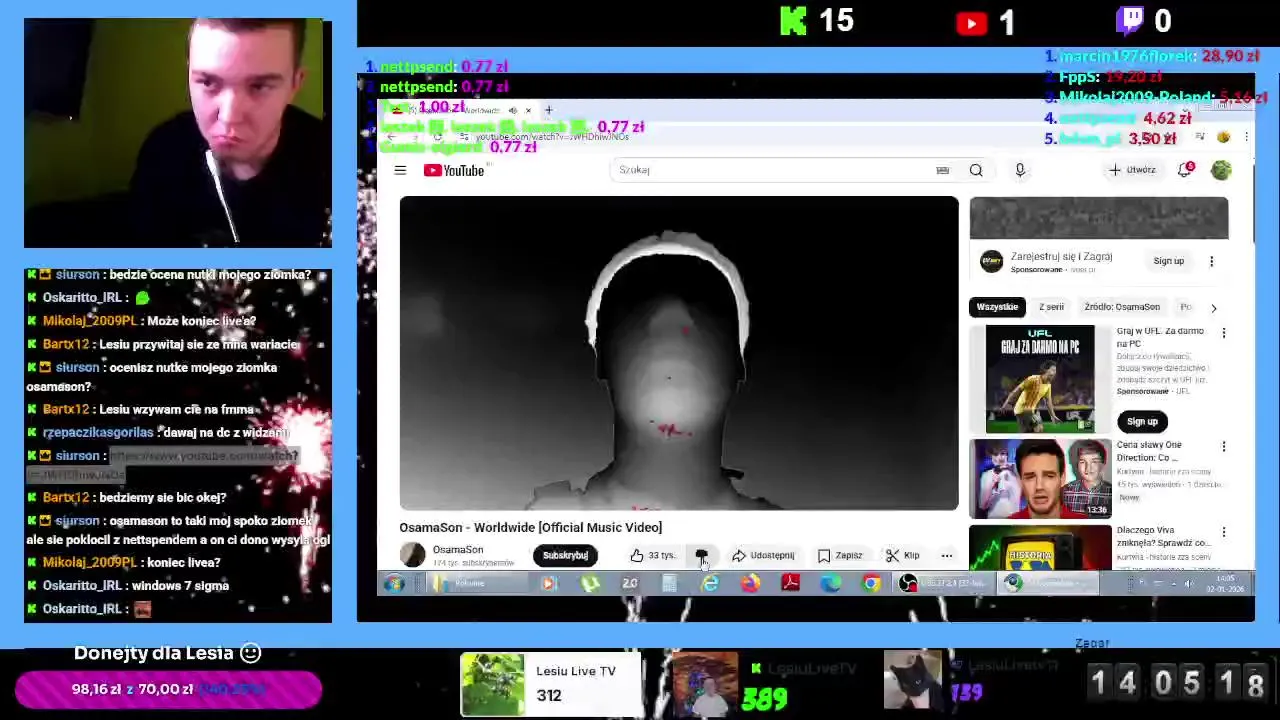Image resolution: width=1280 pixels, height=720 pixels.
Task: Dislike the OsamaSon video
Action: (x=701, y=555)
